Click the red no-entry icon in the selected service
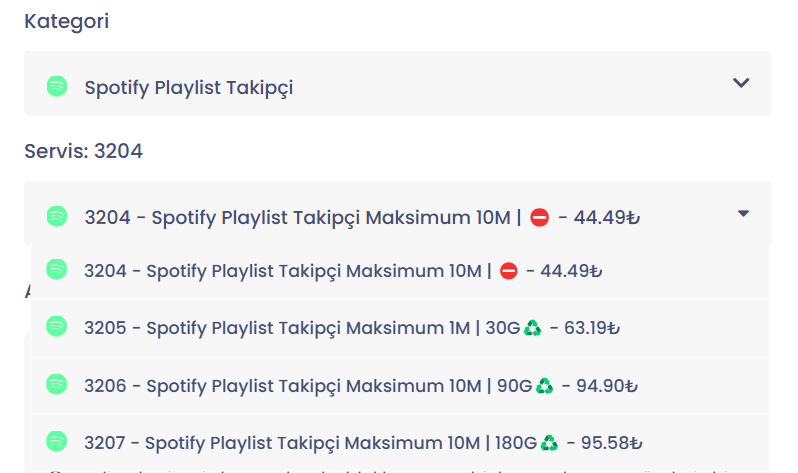The height and width of the screenshot is (473, 798). (539, 217)
